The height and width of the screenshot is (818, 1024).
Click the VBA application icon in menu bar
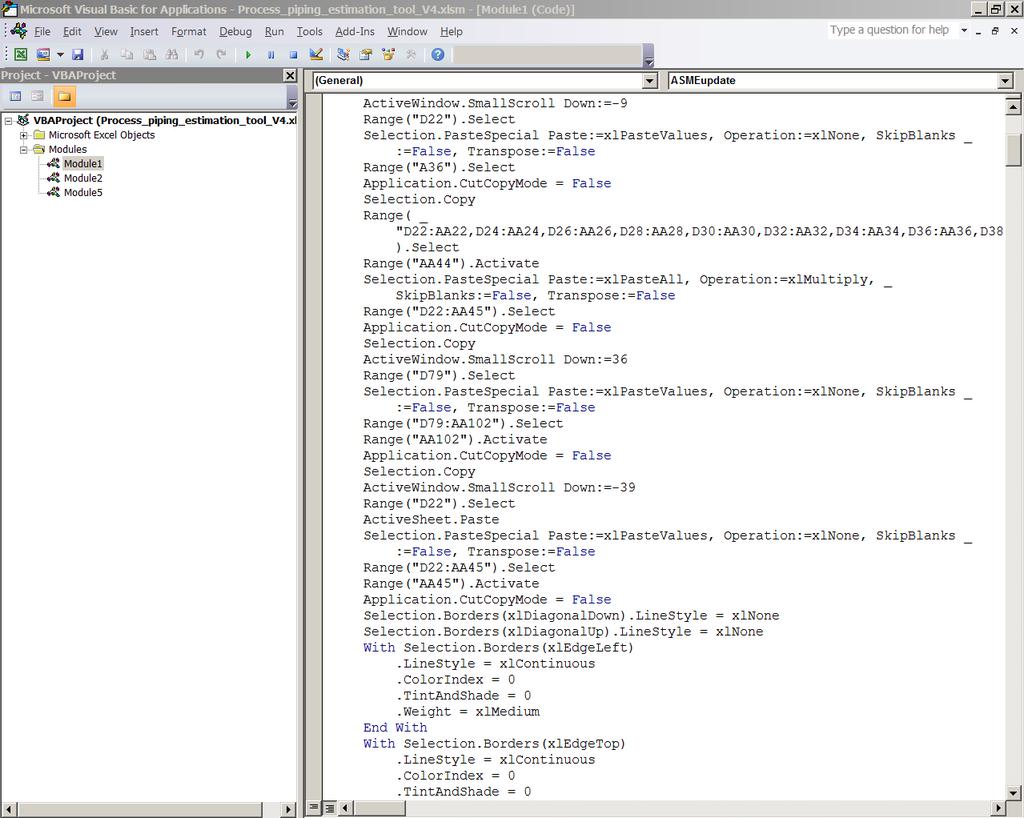tap(19, 31)
